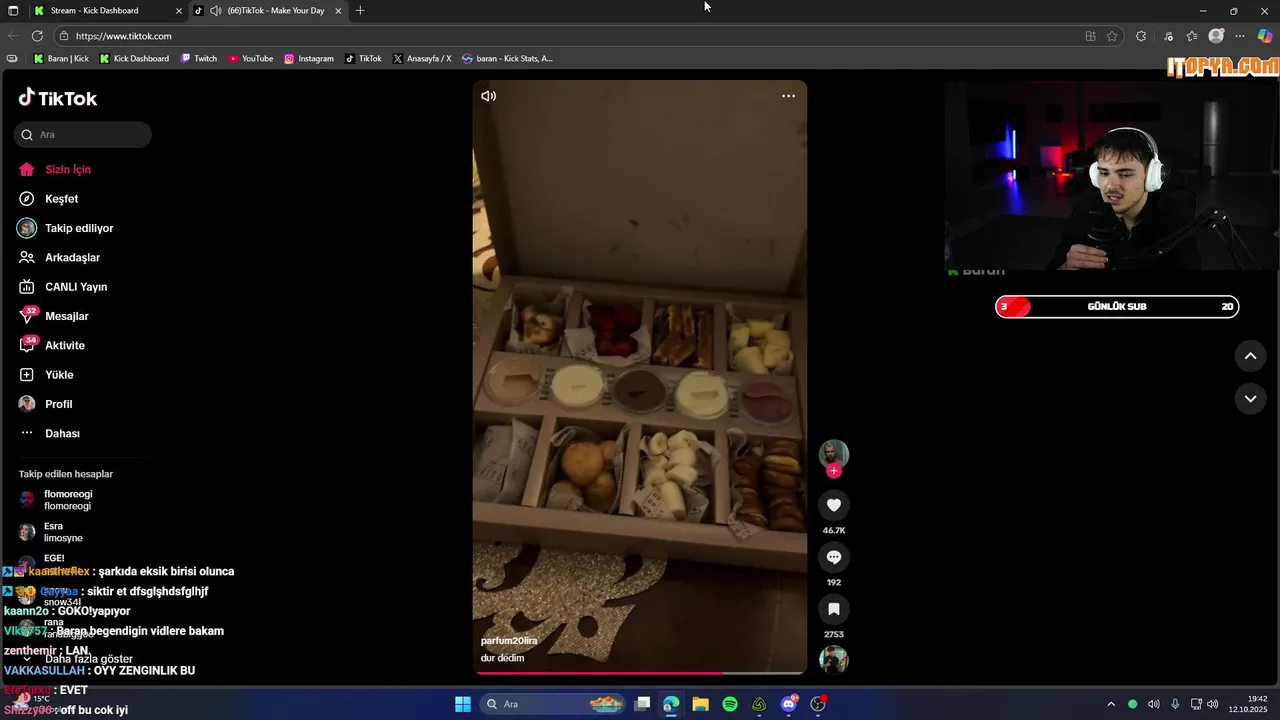Image resolution: width=1280 pixels, height=720 pixels.
Task: Open Baran | Kick bookmark
Action: (x=61, y=59)
